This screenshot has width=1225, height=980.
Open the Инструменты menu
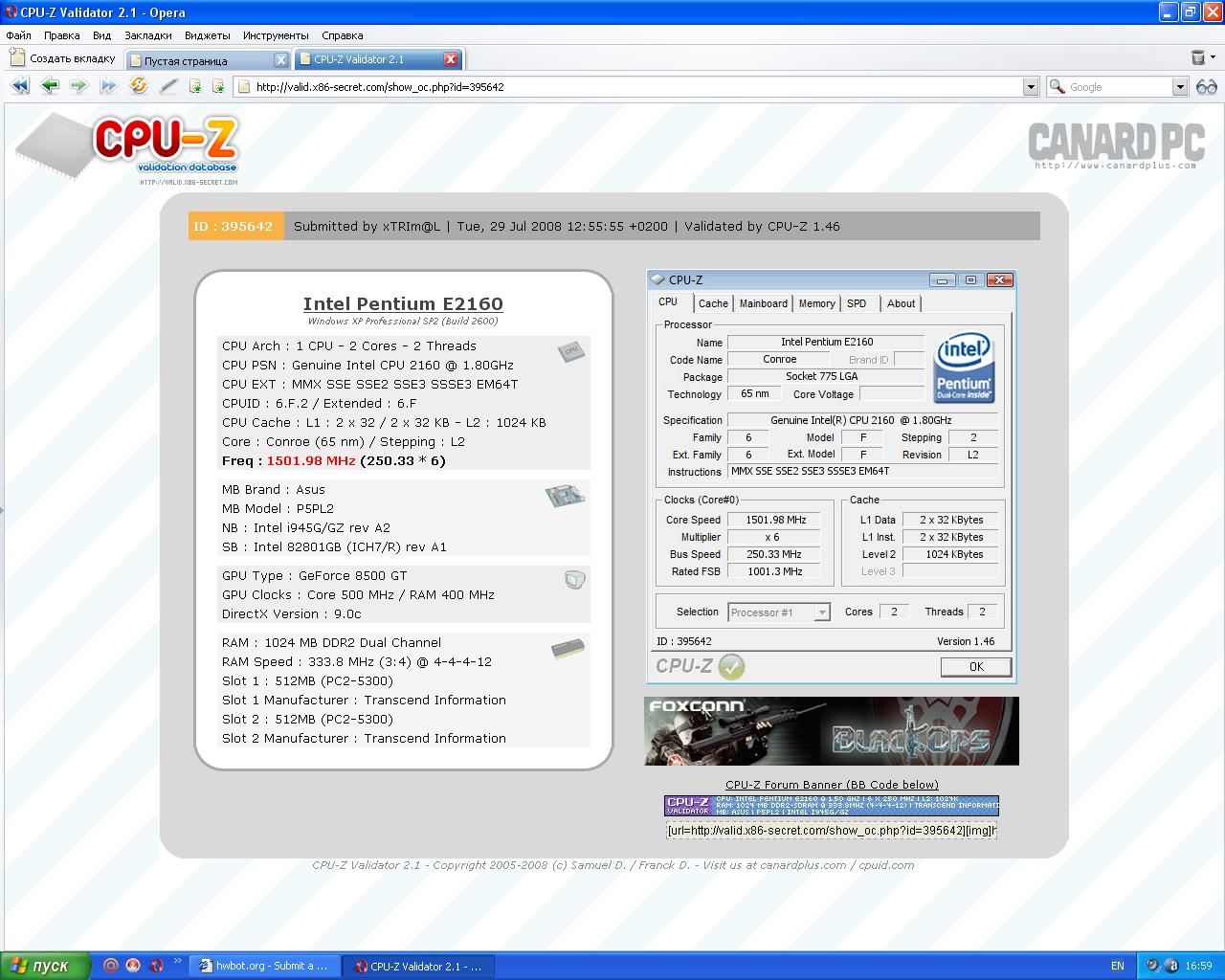coord(276,35)
